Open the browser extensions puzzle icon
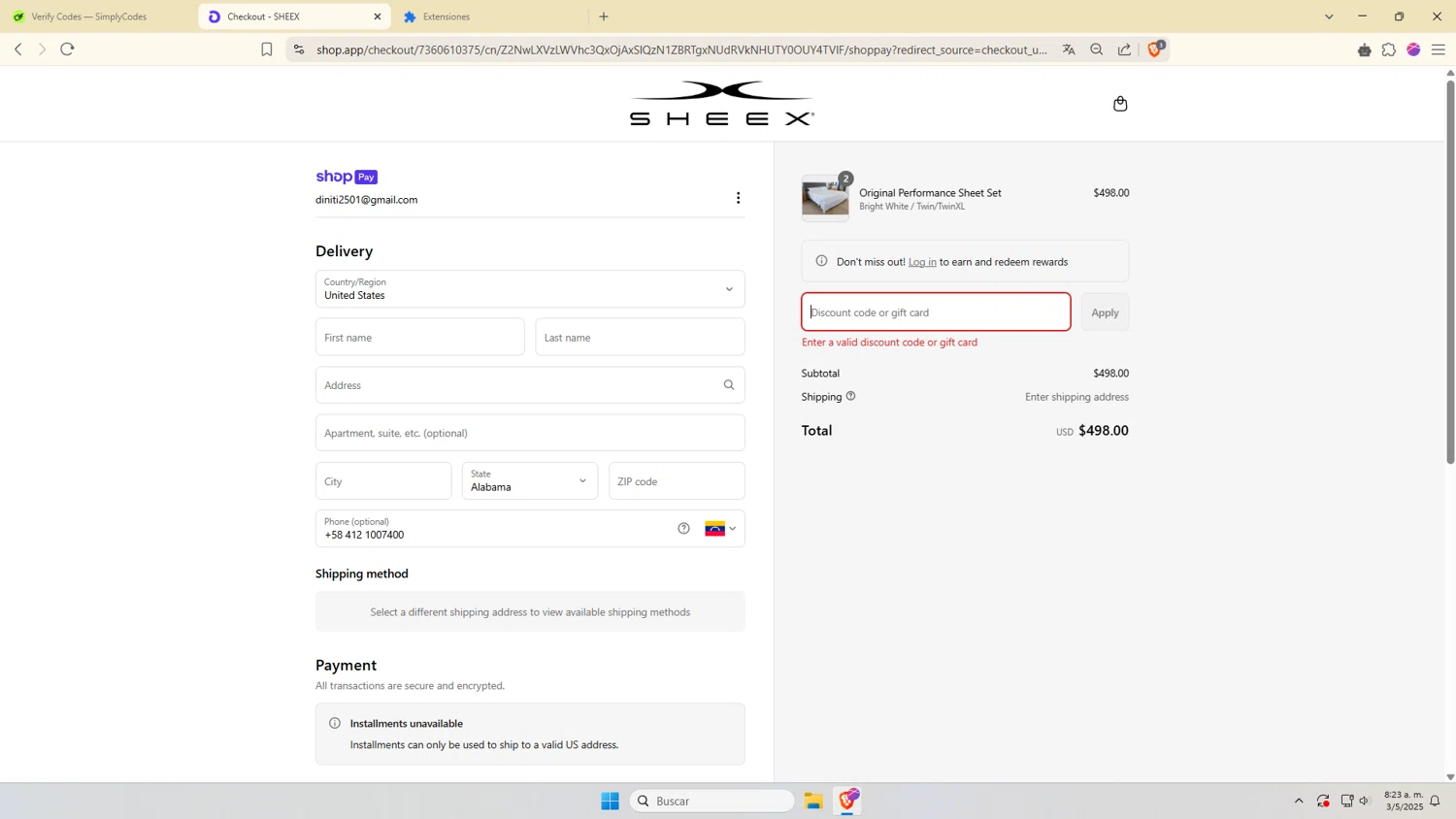 pos(1389,49)
